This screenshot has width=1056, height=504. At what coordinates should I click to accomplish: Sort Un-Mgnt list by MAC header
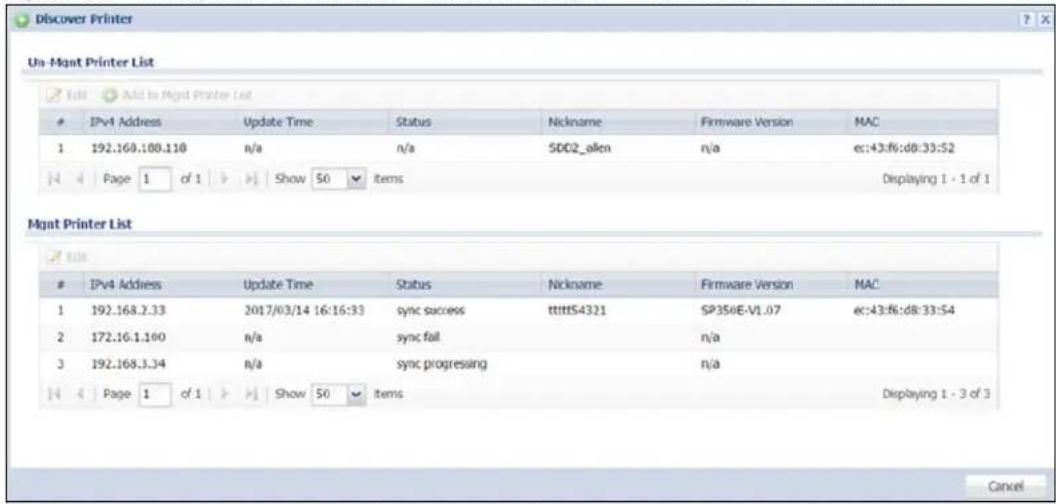(921, 122)
